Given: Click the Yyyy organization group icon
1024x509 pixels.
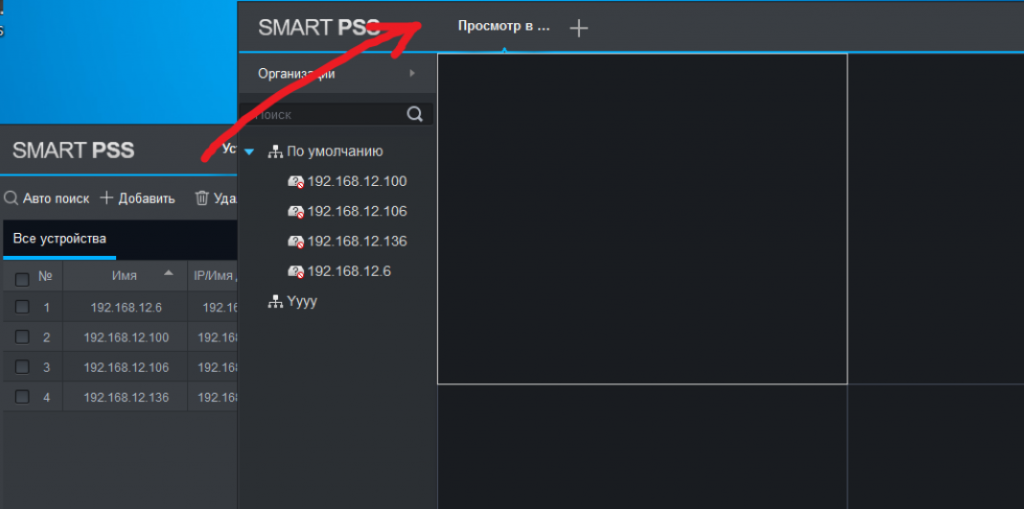Looking at the screenshot, I should [x=276, y=302].
